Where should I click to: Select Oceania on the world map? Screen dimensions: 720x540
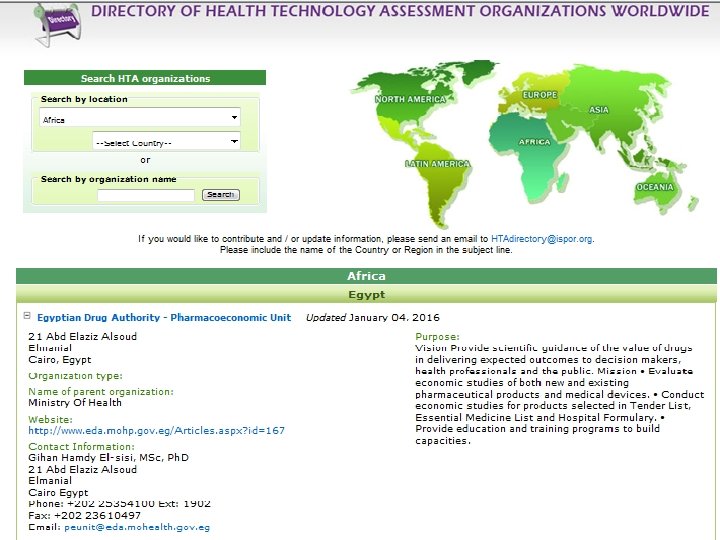click(655, 187)
